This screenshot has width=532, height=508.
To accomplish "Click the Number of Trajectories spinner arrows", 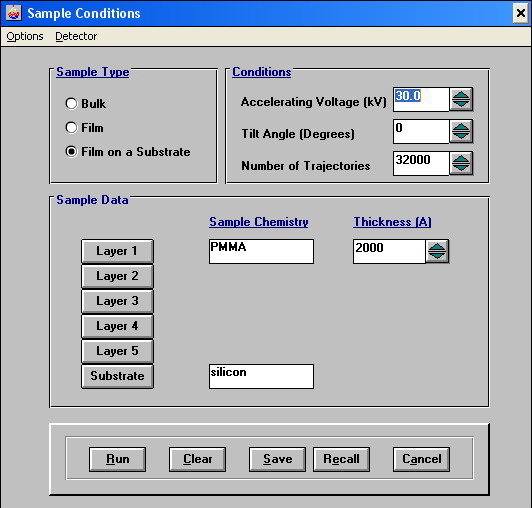I will 461,163.
